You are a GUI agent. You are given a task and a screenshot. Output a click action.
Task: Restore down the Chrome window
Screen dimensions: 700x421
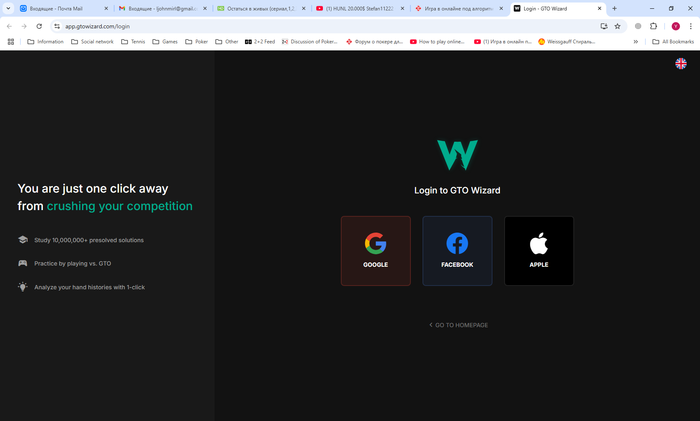[671, 8]
